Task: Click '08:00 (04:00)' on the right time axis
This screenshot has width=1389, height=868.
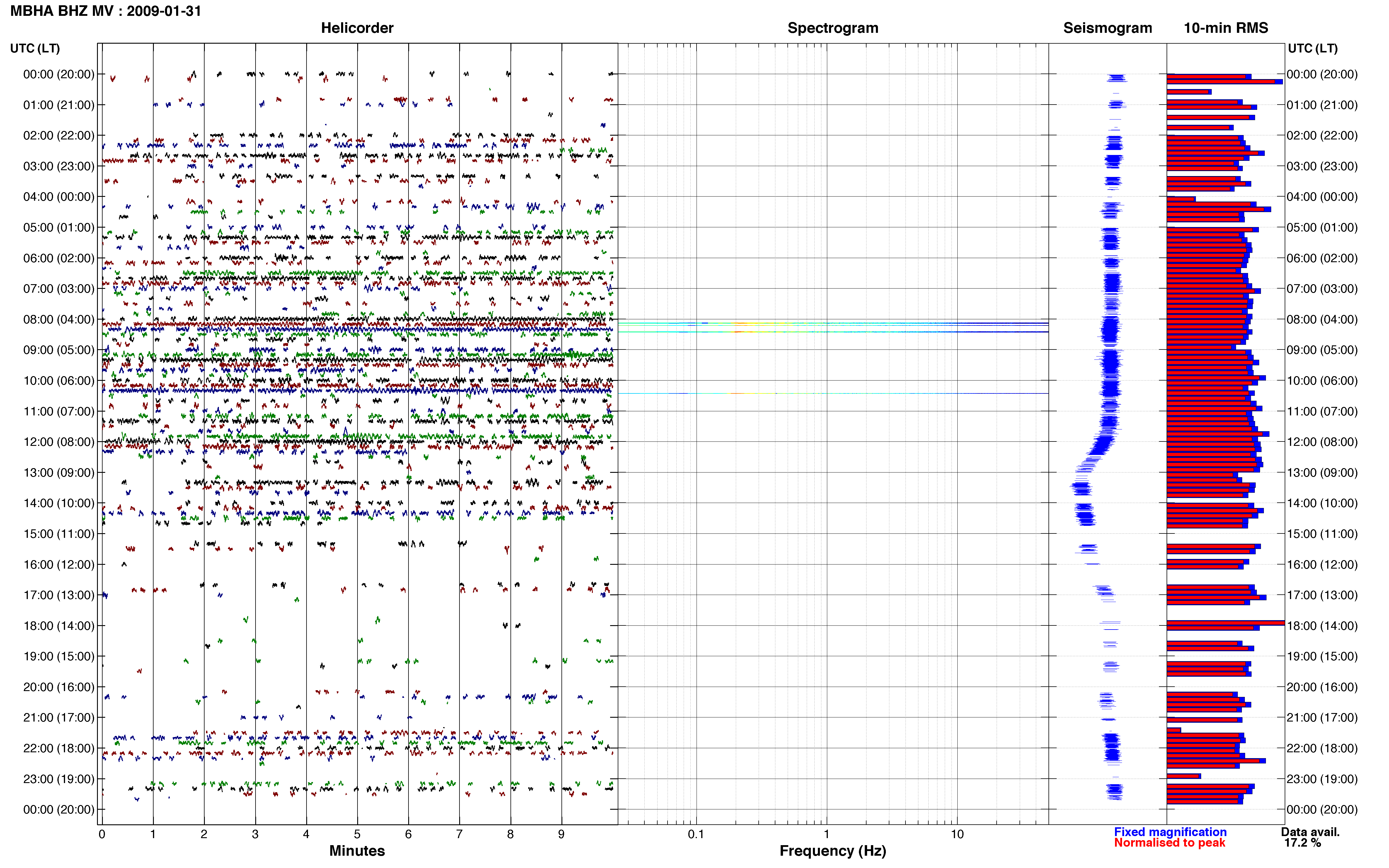Action: 1322,319
